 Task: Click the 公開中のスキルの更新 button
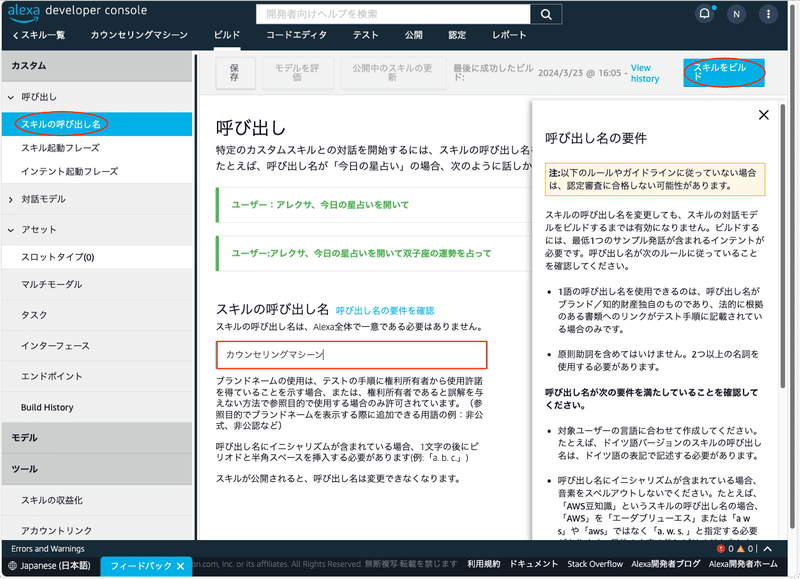(x=392, y=73)
